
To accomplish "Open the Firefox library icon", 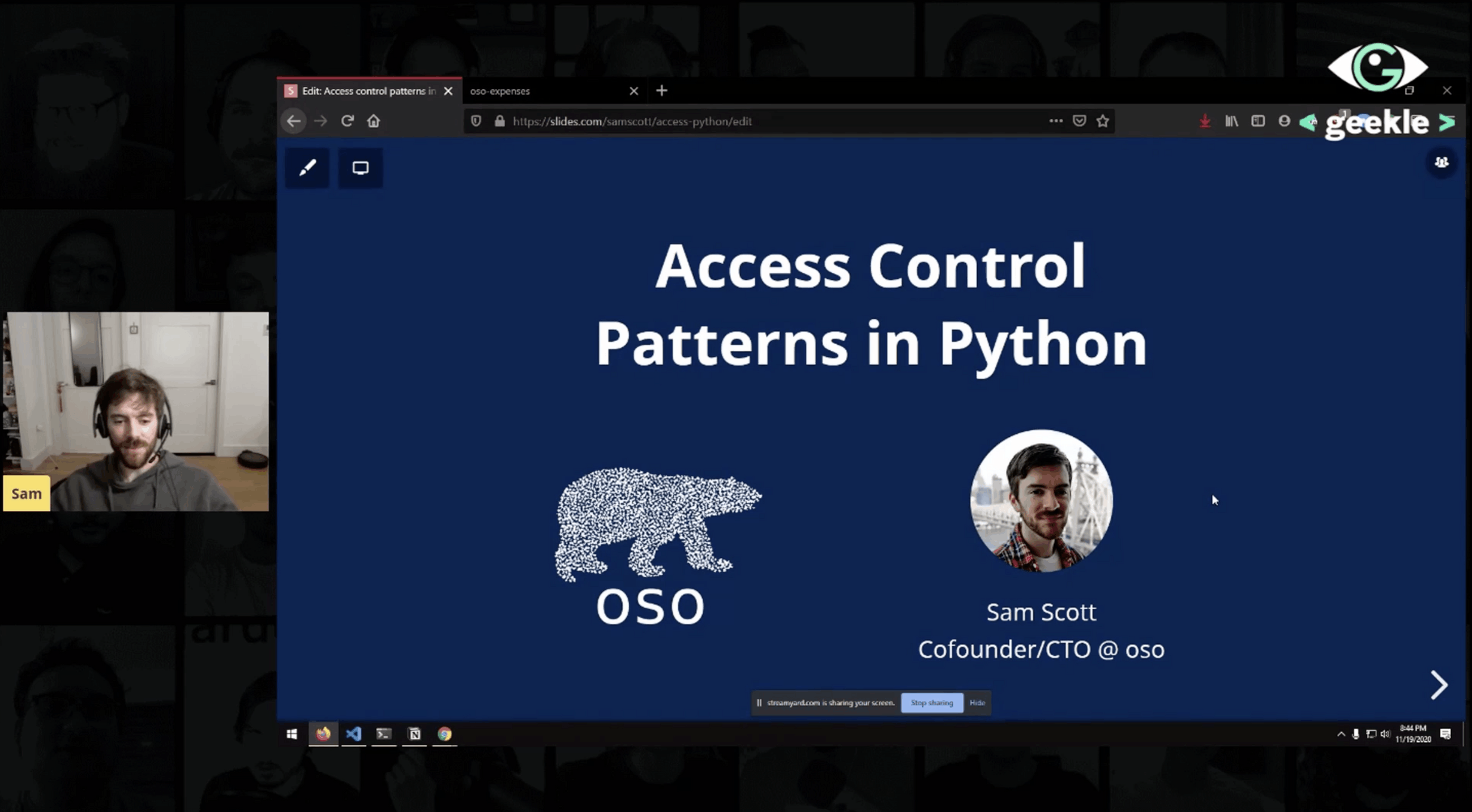I will [1231, 121].
